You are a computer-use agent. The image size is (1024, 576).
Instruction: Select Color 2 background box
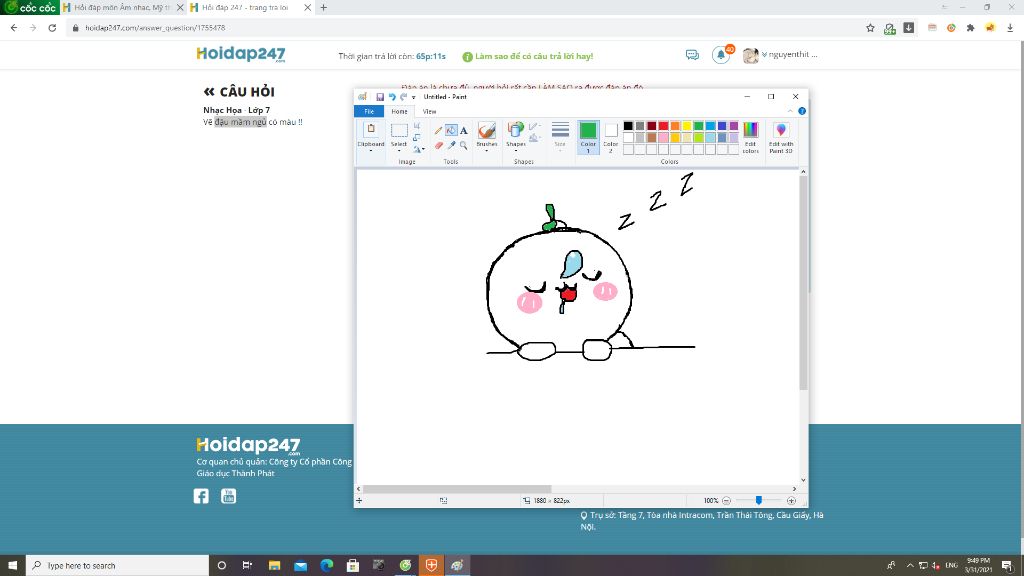click(611, 138)
